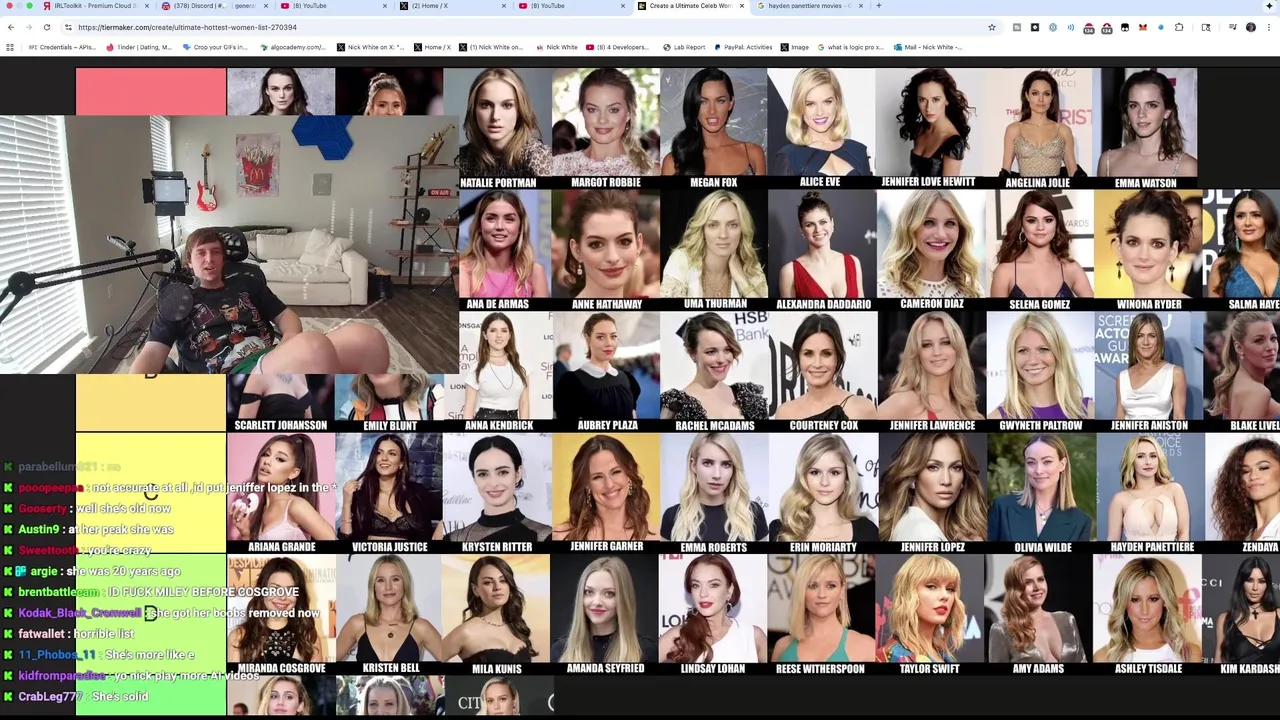Open the algocademy.com bookmark
The width and height of the screenshot is (1280, 720).
tap(292, 47)
